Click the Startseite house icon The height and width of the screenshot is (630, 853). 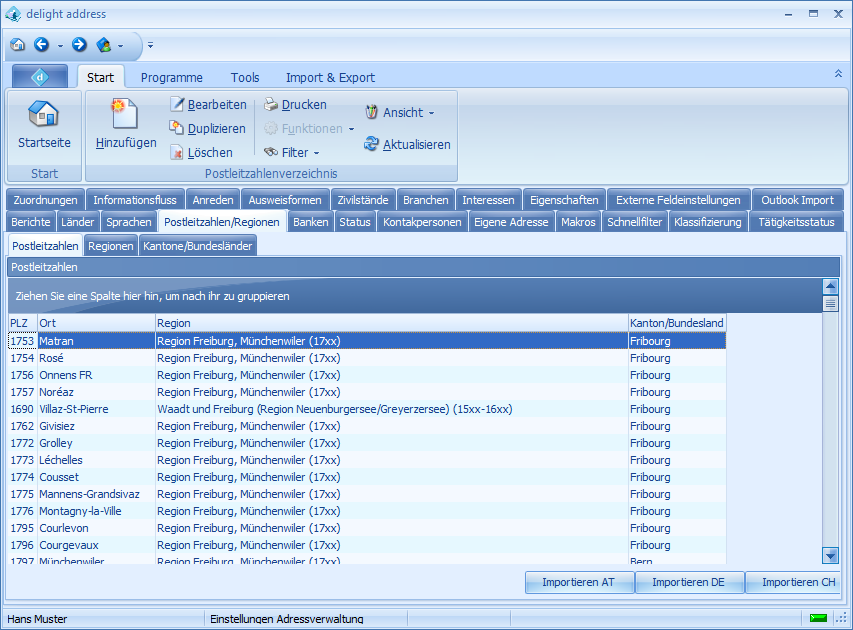(x=44, y=114)
